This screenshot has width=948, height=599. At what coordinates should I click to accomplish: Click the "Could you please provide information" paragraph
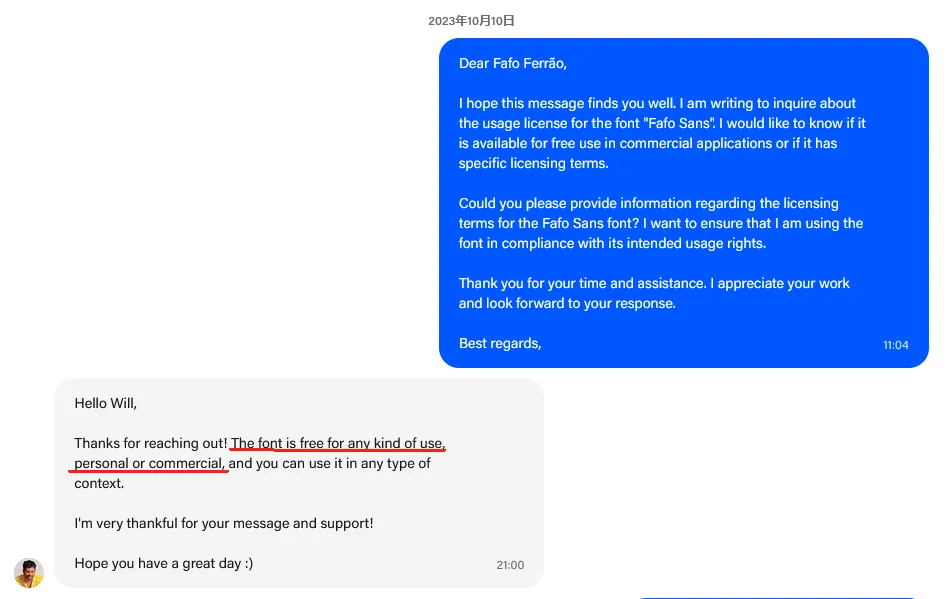coord(661,223)
